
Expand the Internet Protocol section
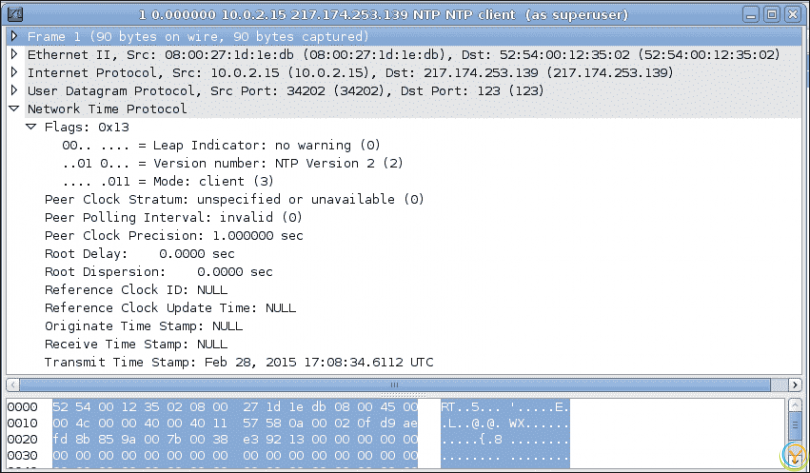[x=14, y=73]
